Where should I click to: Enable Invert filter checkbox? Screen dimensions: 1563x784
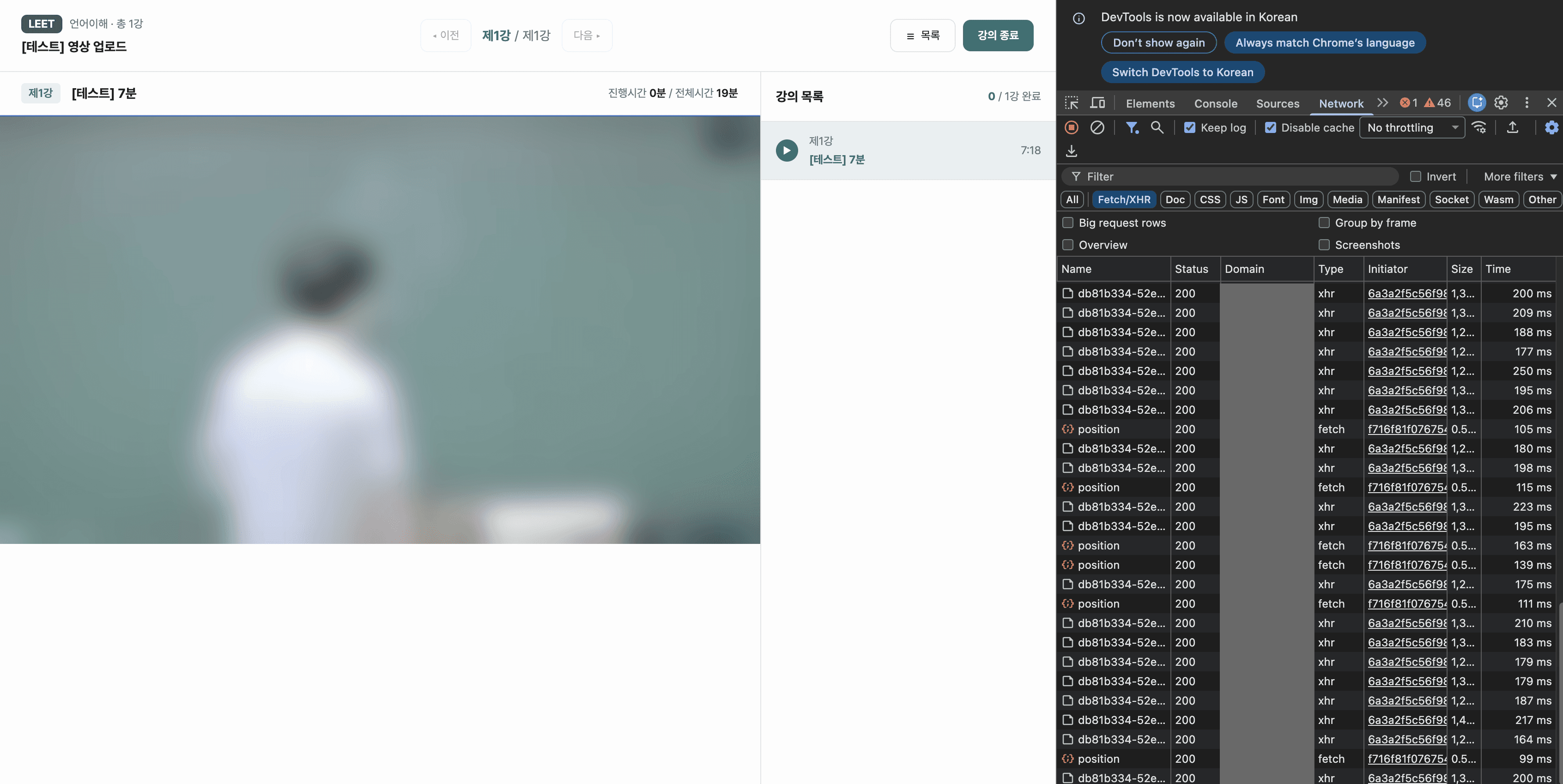[1416, 176]
